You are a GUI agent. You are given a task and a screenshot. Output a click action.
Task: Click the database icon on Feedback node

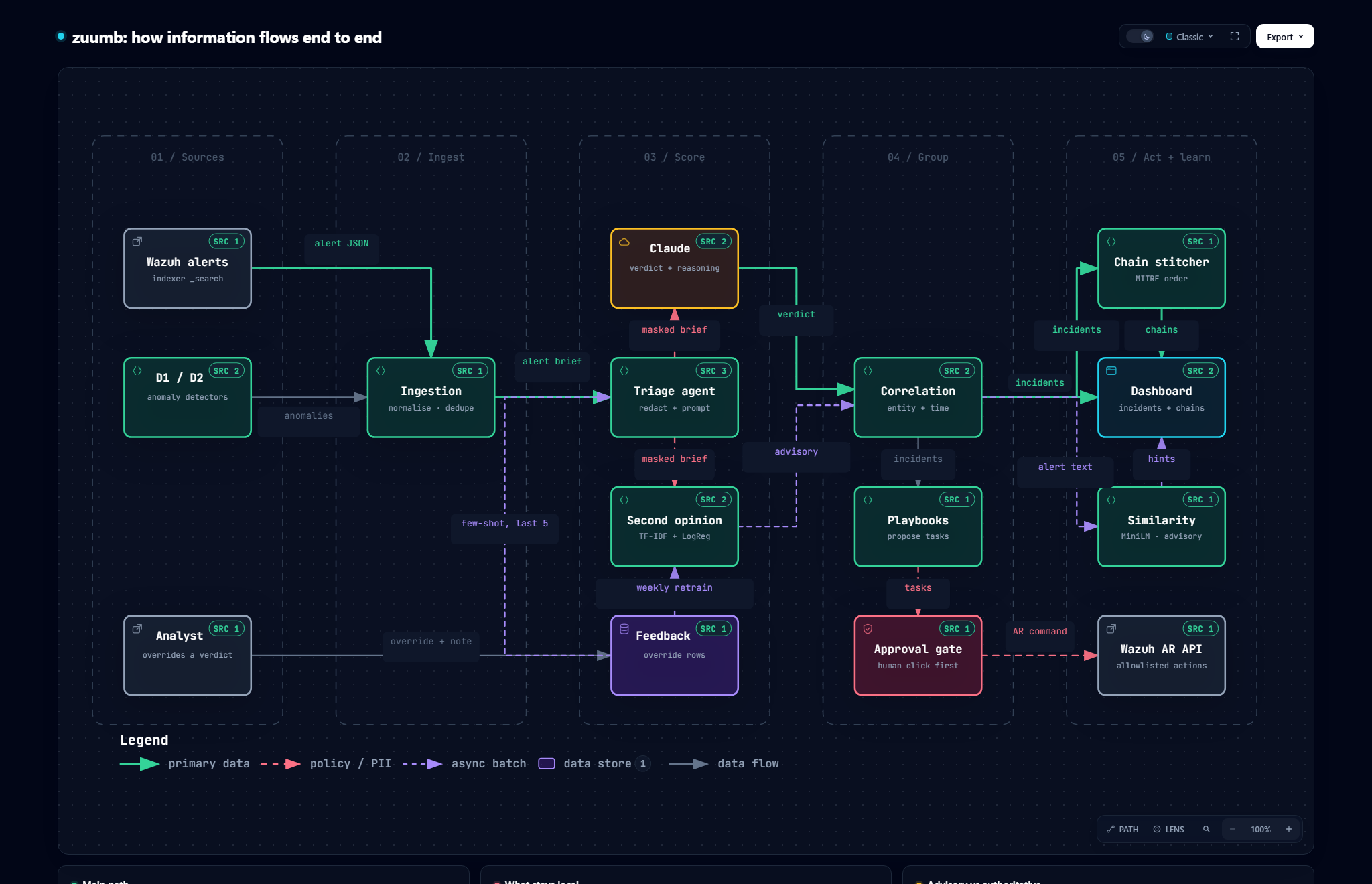click(x=624, y=629)
